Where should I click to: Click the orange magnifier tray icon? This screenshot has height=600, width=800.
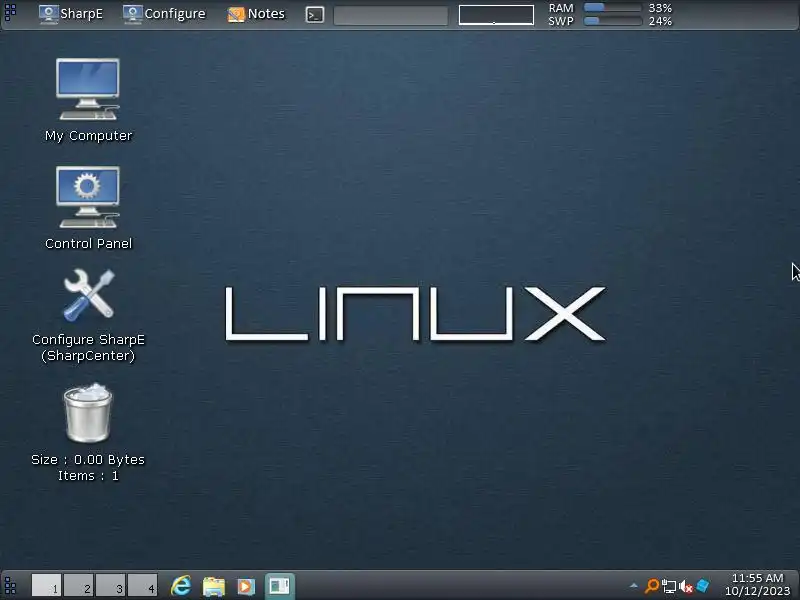click(x=652, y=586)
